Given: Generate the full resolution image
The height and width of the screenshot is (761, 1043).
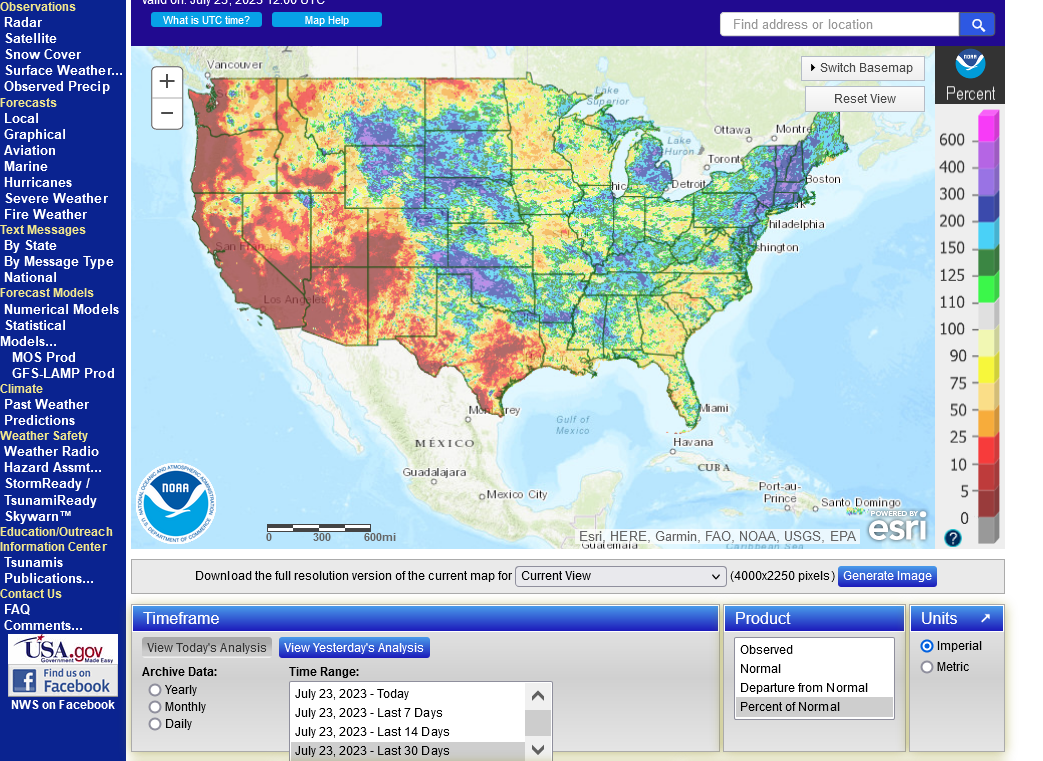Looking at the screenshot, I should pyautogui.click(x=887, y=576).
